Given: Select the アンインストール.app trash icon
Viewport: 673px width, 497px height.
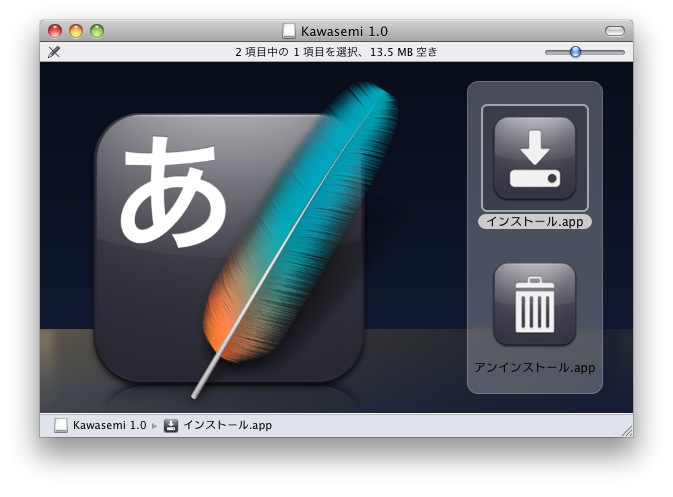Looking at the screenshot, I should click(535, 304).
